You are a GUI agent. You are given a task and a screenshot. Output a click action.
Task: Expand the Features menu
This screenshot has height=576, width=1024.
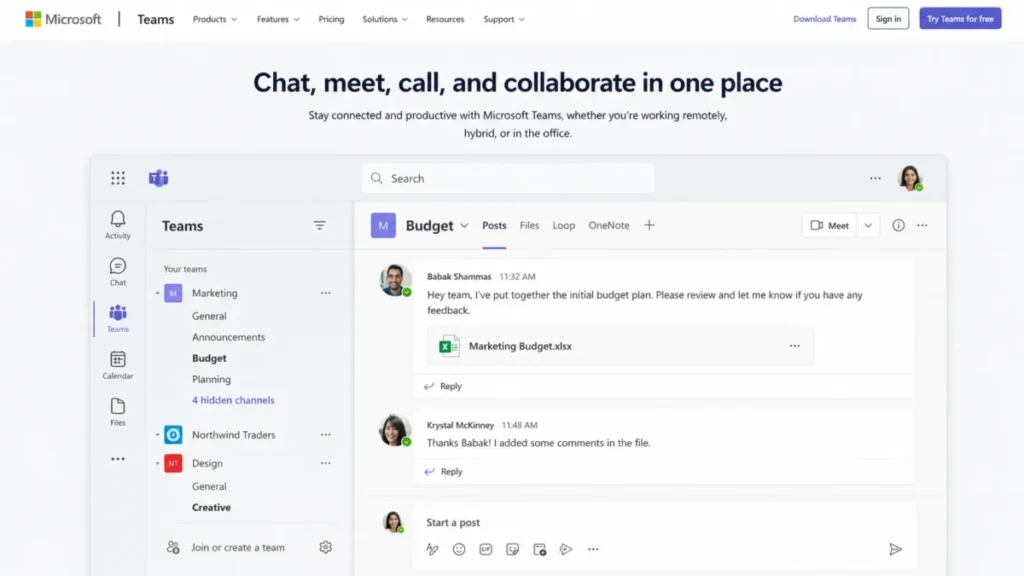(278, 19)
